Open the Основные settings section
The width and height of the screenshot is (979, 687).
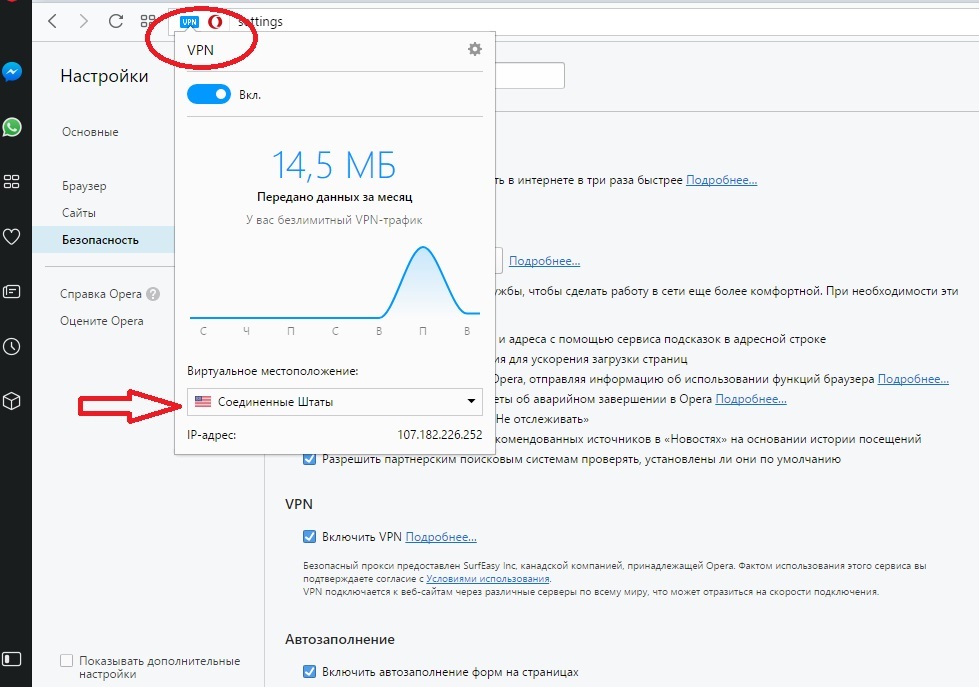(90, 132)
